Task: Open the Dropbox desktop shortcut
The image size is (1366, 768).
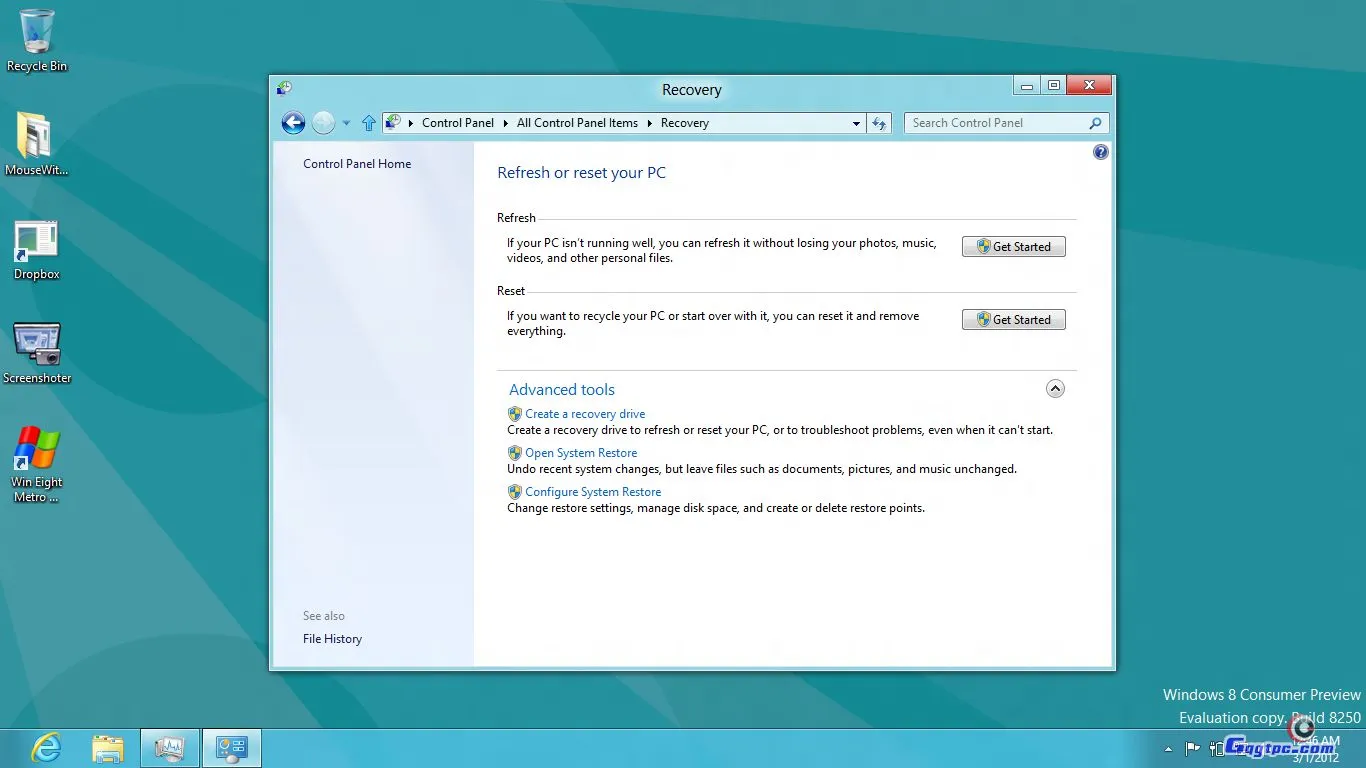Action: [36, 250]
